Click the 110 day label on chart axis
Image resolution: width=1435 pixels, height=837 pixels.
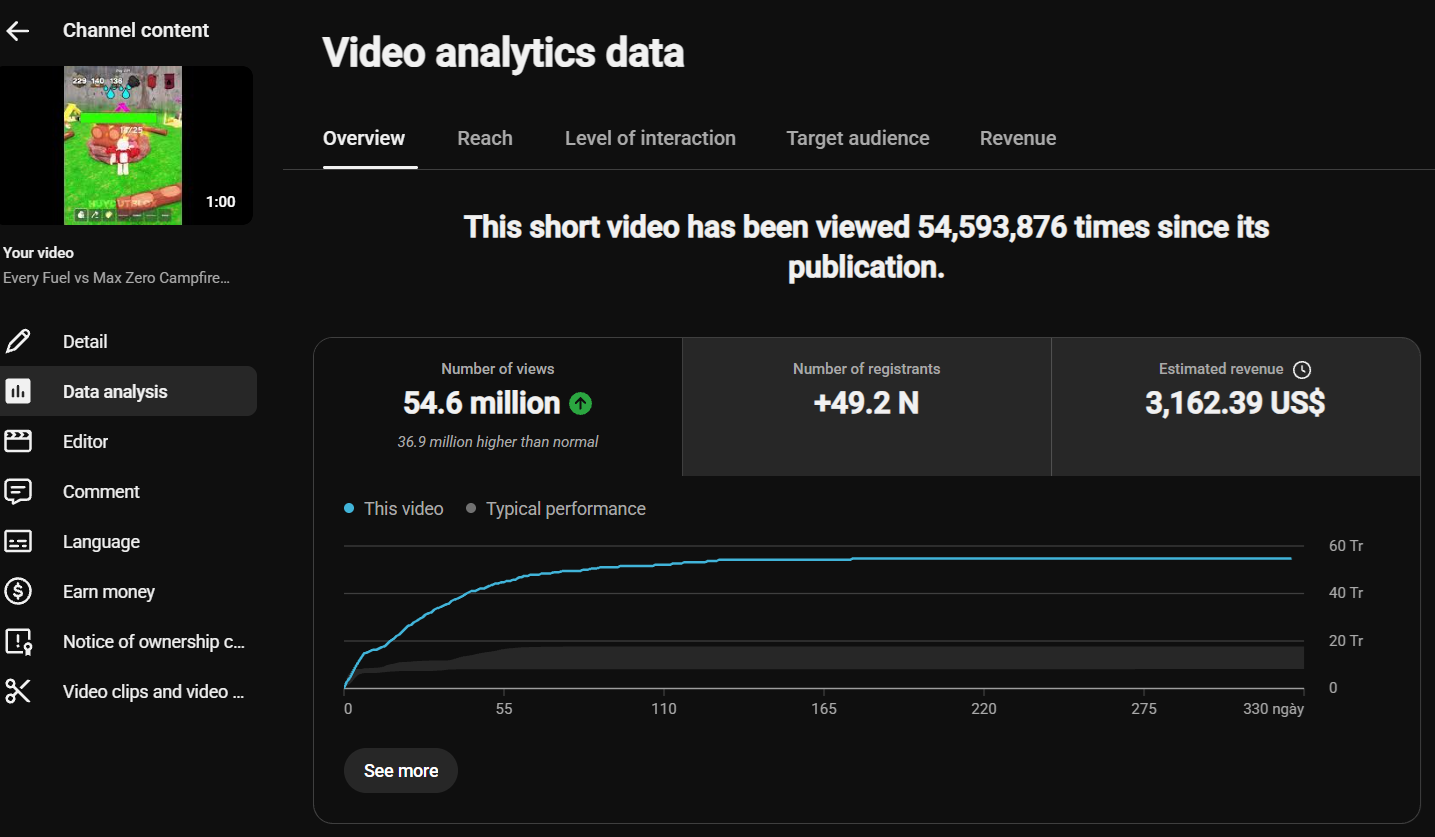(664, 709)
